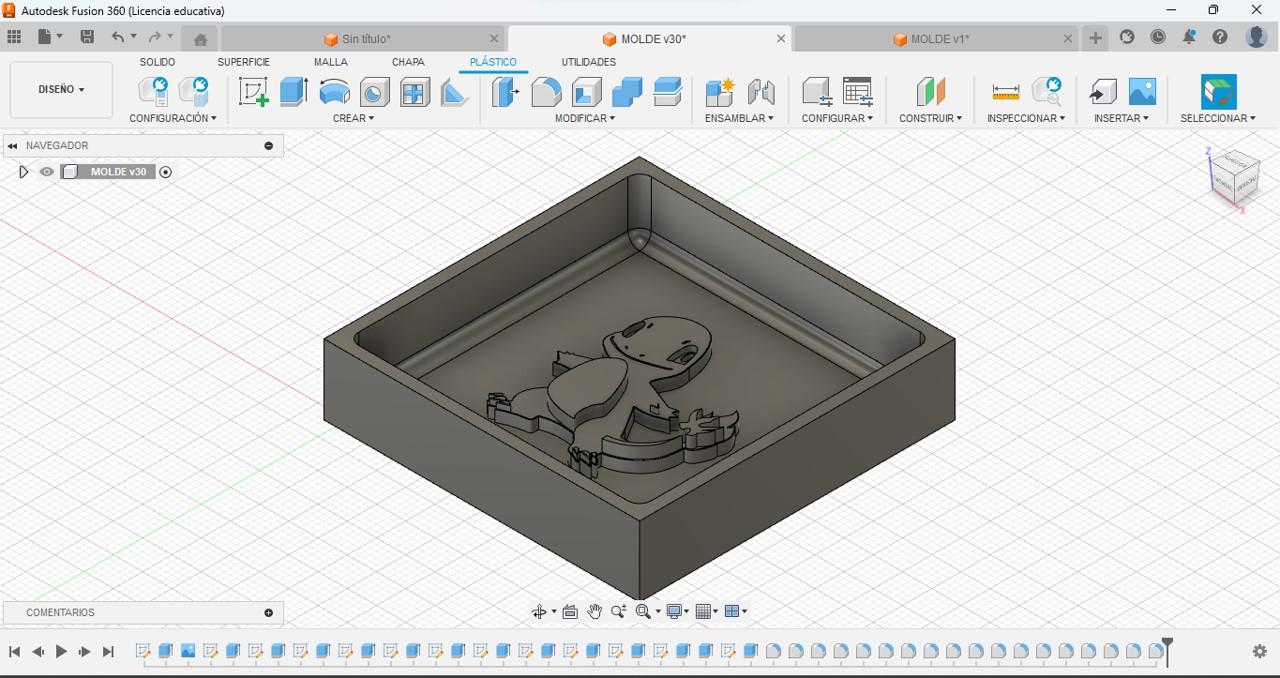Open the data panel grid icon
This screenshot has height=678, width=1280.
click(14, 37)
